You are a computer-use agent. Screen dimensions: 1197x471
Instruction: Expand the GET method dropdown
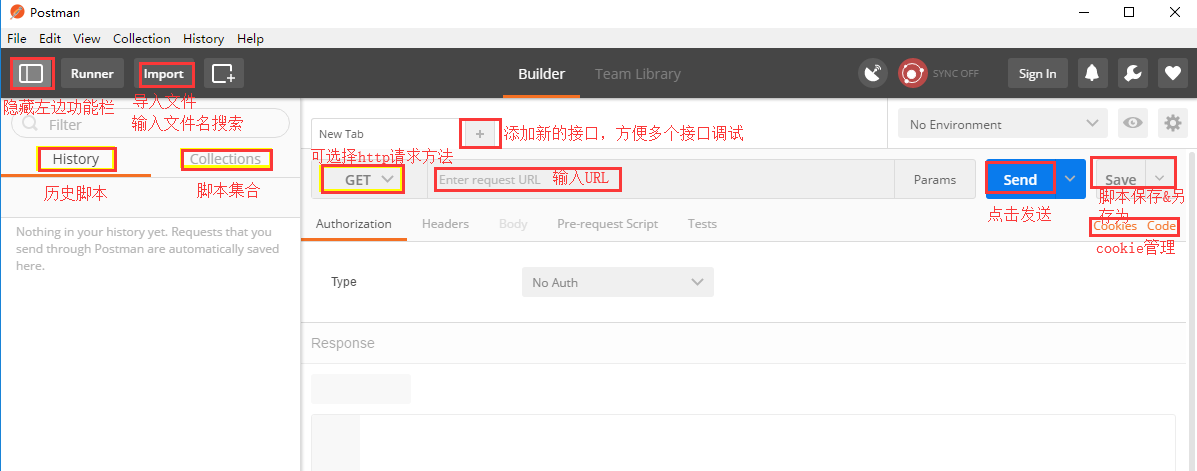(x=369, y=179)
